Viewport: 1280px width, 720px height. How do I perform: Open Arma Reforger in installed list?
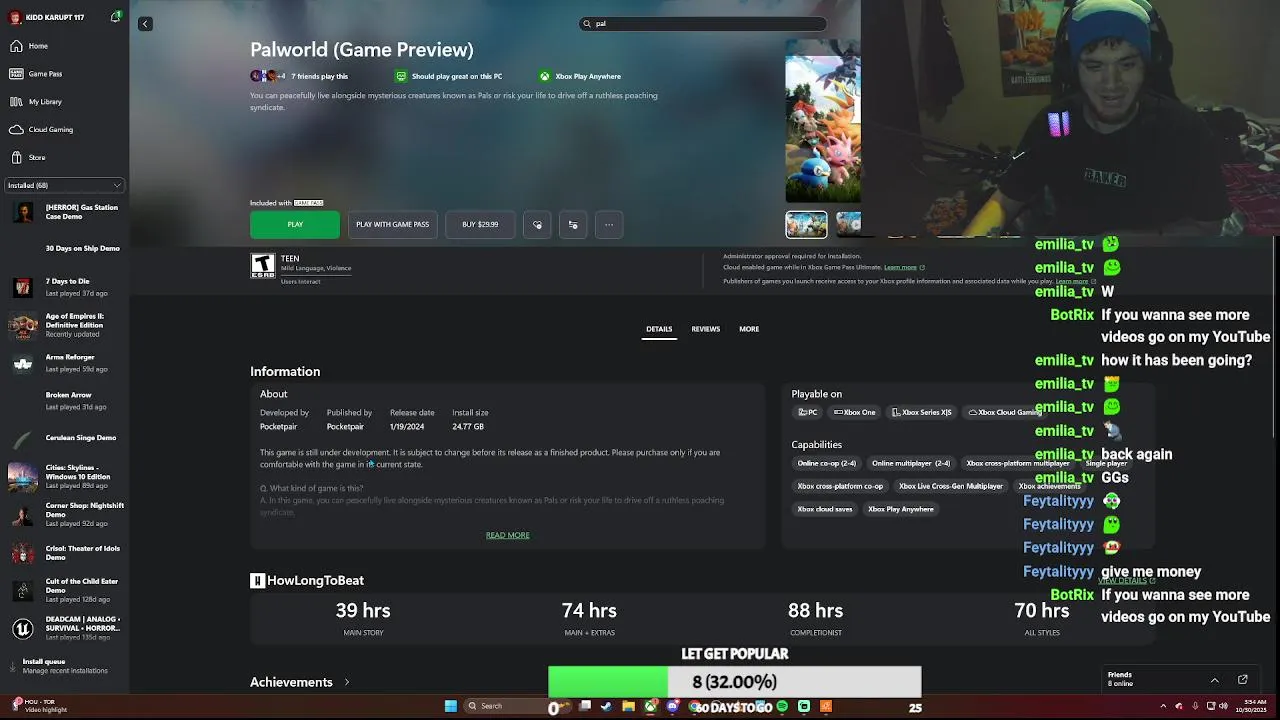click(x=64, y=363)
